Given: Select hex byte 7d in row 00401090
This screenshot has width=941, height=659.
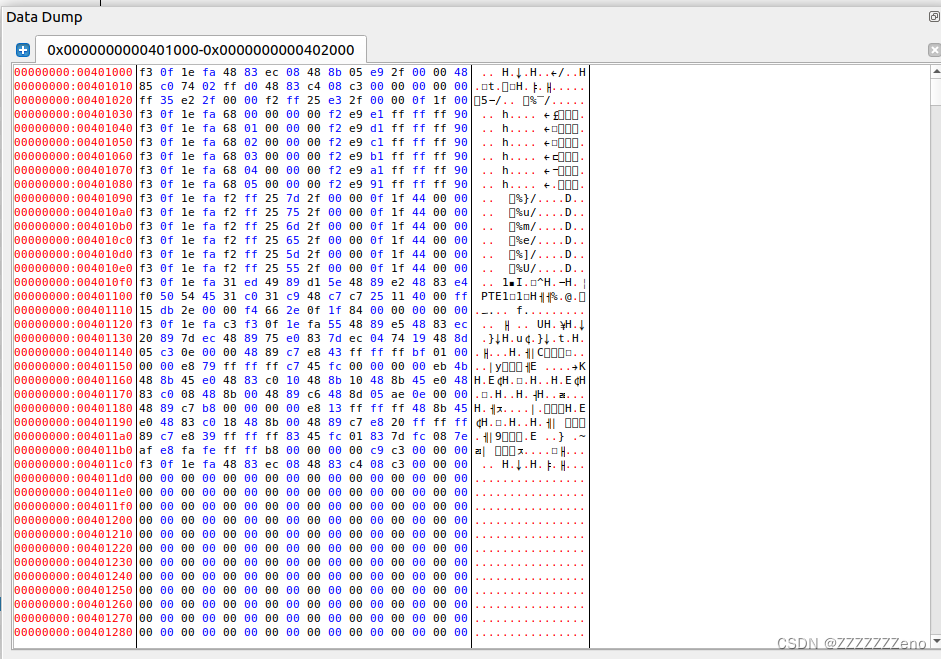Looking at the screenshot, I should 293,198.
